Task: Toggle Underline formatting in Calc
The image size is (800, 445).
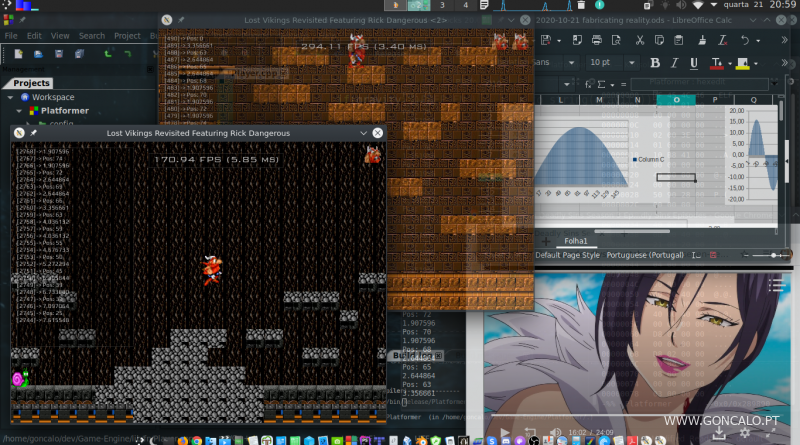Action: (694, 63)
